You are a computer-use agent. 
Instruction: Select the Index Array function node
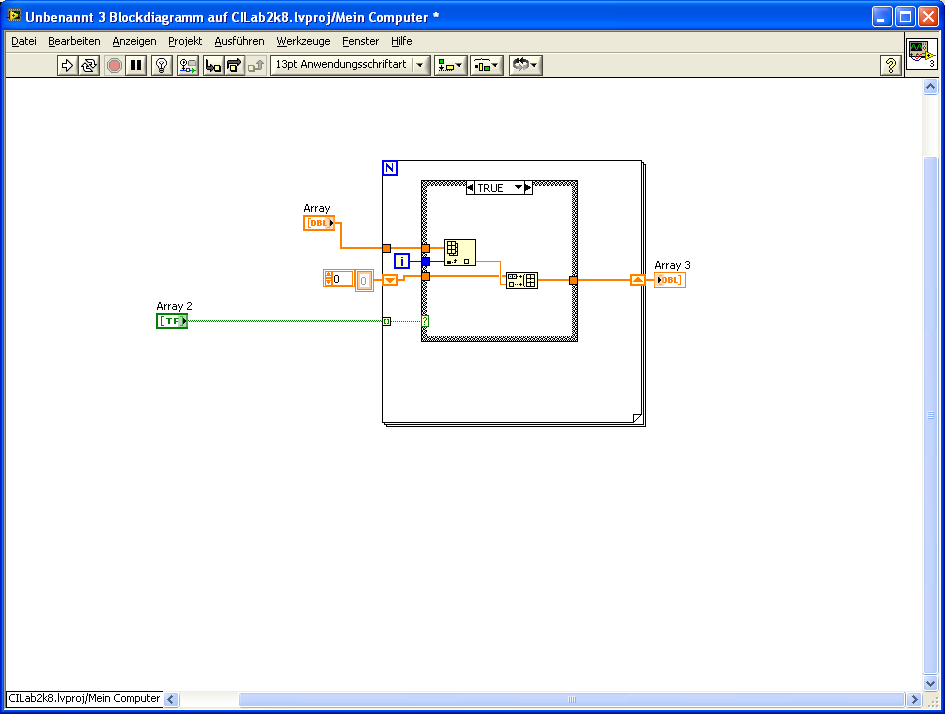[x=460, y=252]
